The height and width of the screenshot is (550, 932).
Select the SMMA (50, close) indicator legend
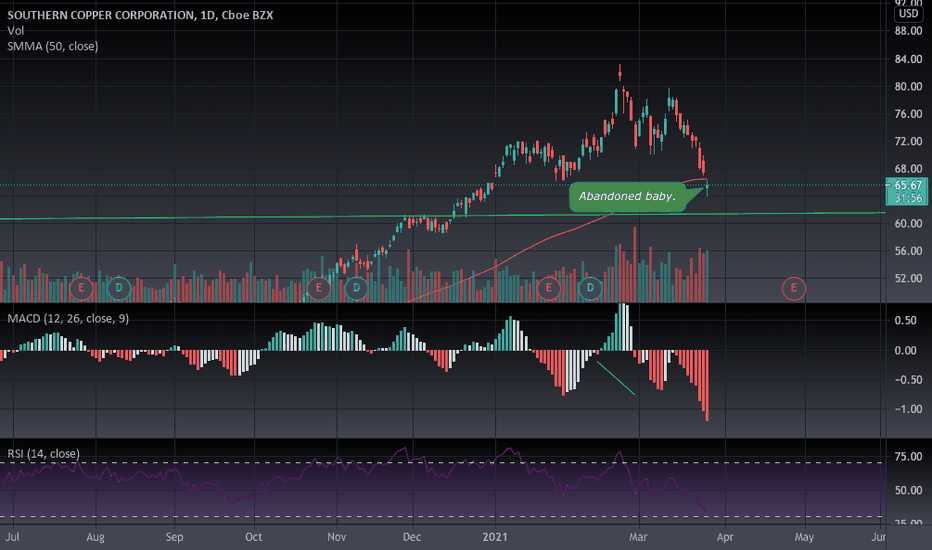(x=53, y=46)
